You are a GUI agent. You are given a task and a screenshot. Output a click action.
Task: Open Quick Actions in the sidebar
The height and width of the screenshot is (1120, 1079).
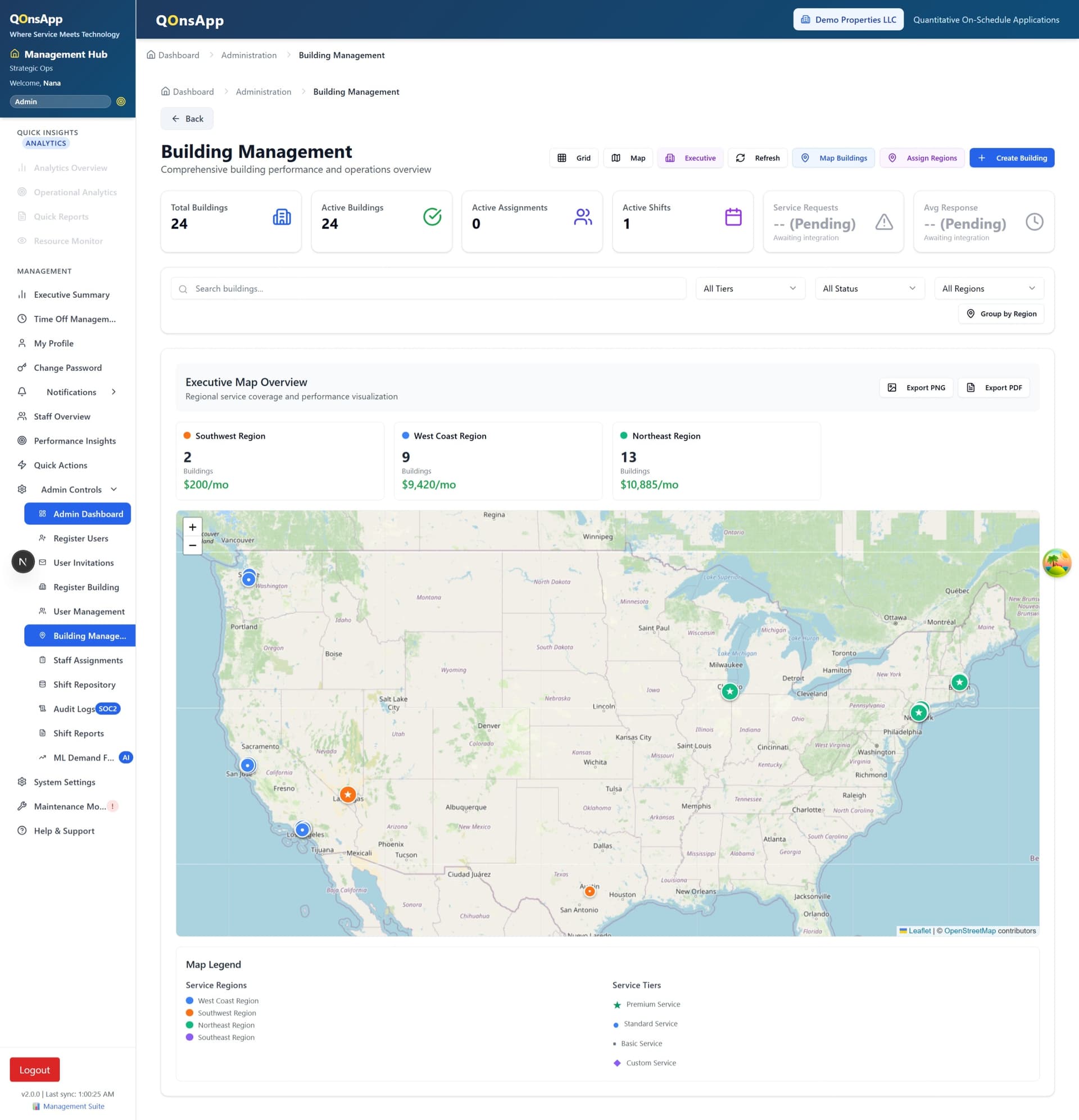(x=60, y=465)
